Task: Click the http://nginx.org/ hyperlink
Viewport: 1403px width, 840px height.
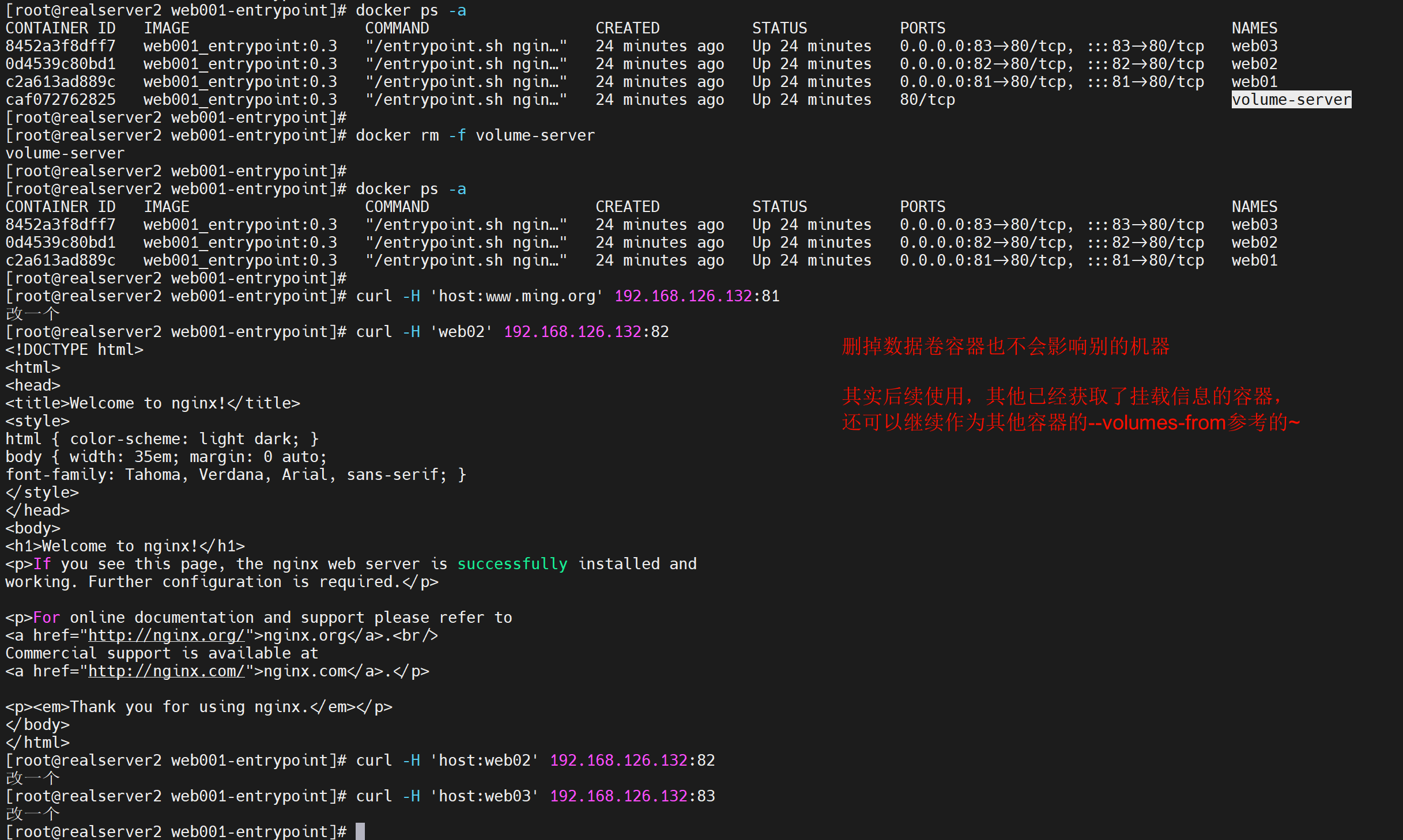Action: point(166,635)
